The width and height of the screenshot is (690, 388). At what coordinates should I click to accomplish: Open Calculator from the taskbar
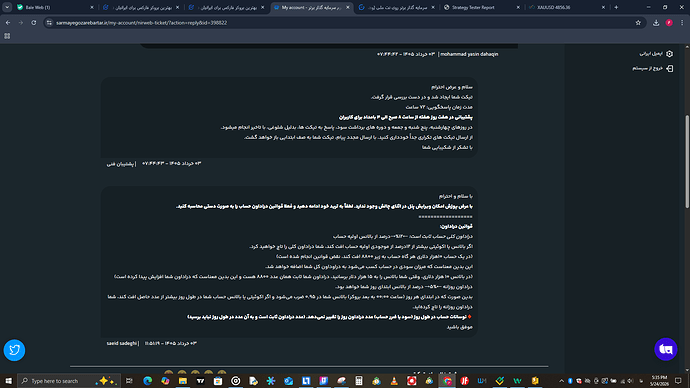[359, 381]
